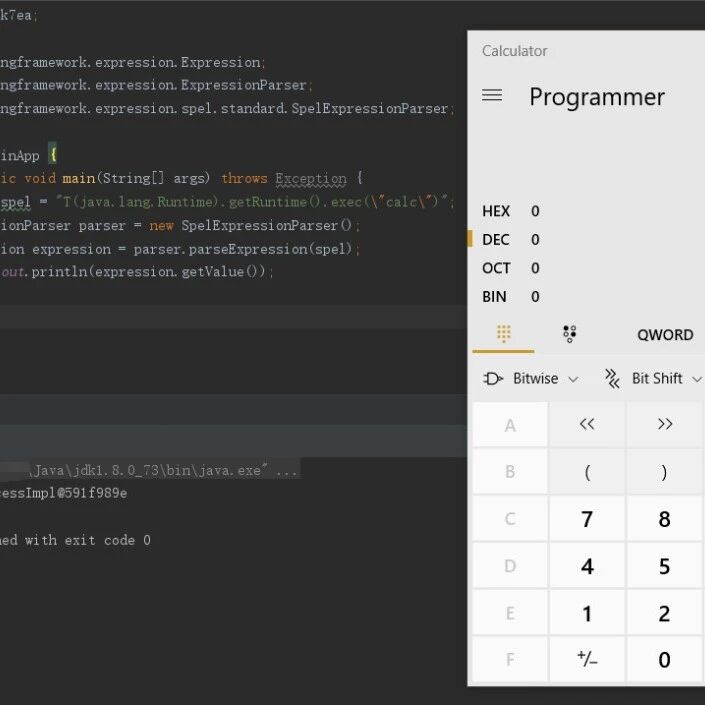Viewport: 705px width, 705px height.
Task: Click the disabled hex B key
Action: coord(510,472)
